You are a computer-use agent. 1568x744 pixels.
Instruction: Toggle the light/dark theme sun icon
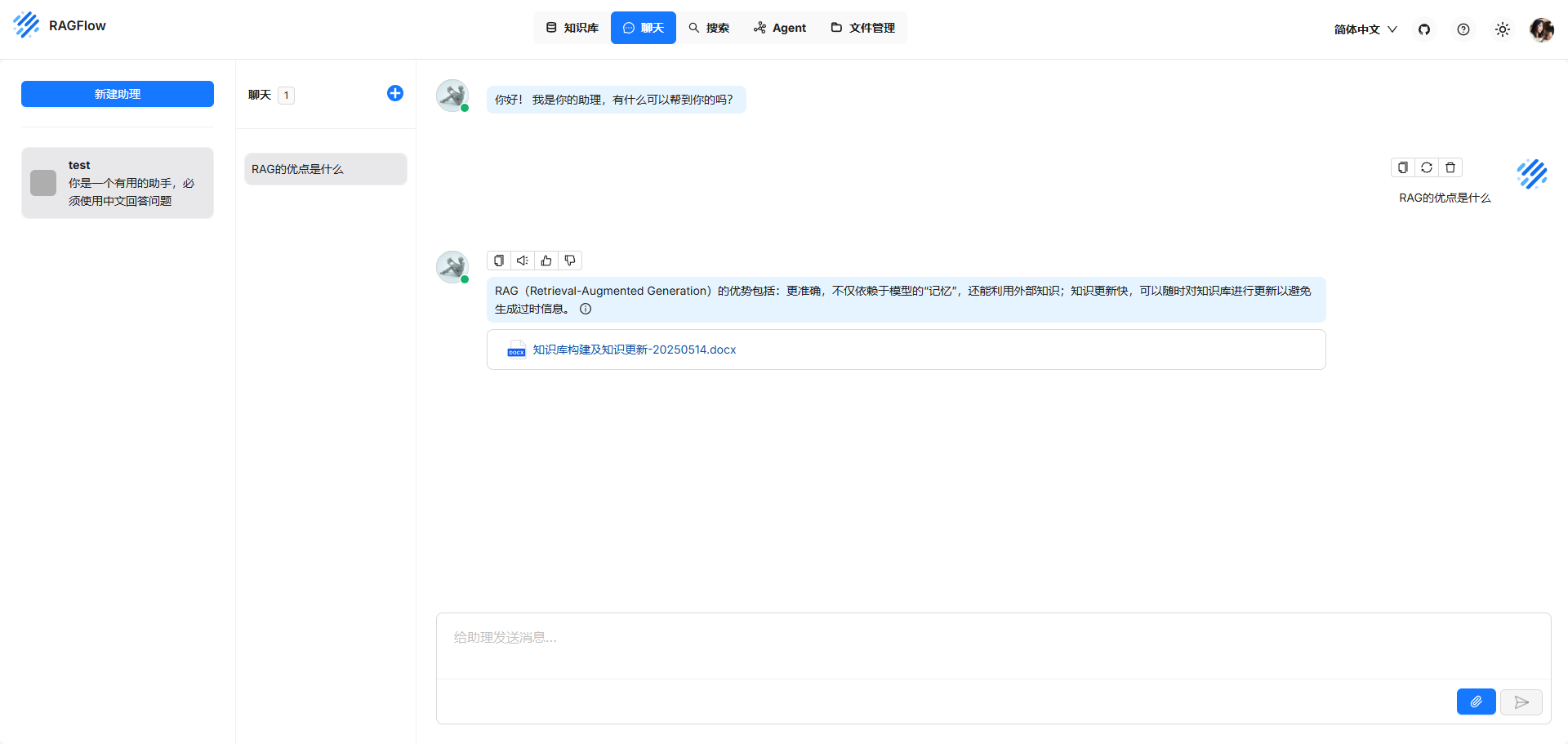[1503, 29]
